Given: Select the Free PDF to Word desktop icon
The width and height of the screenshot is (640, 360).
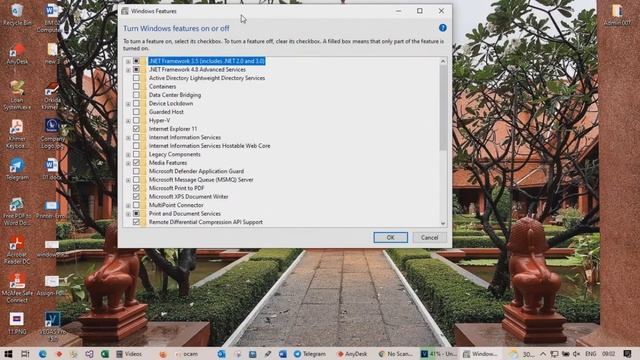Looking at the screenshot, I should click(17, 212).
